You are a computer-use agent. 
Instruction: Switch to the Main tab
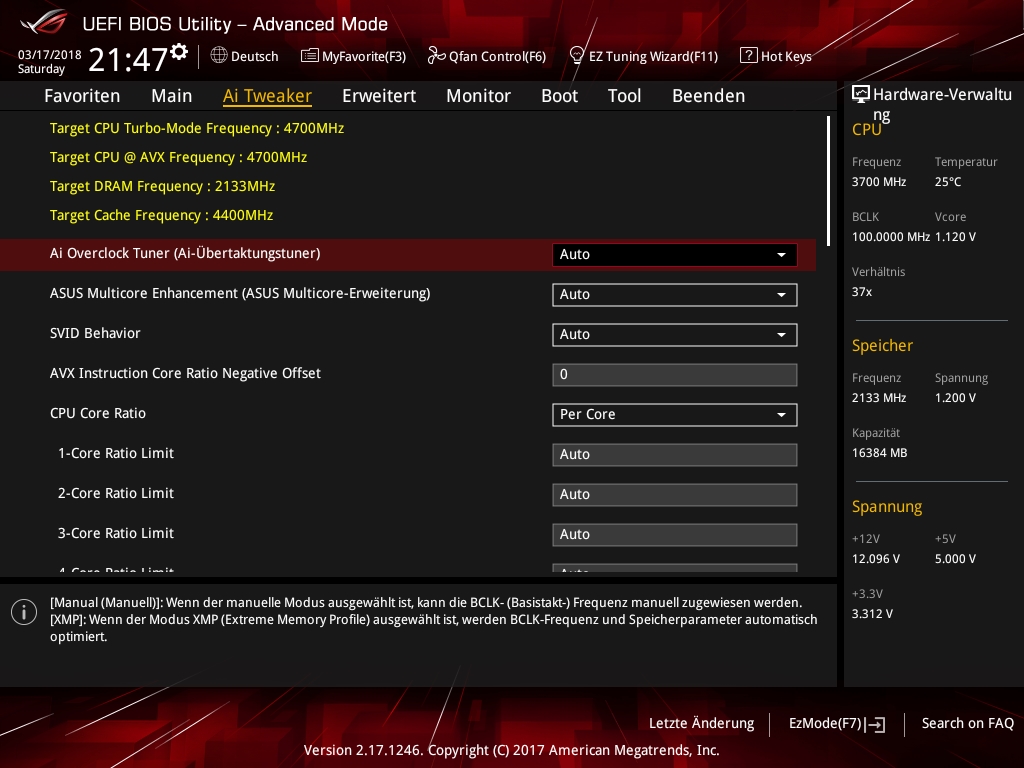172,96
